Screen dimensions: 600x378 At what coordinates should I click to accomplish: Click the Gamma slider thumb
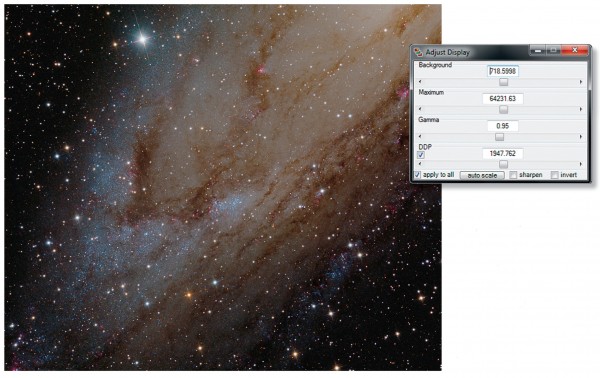[x=499, y=137]
